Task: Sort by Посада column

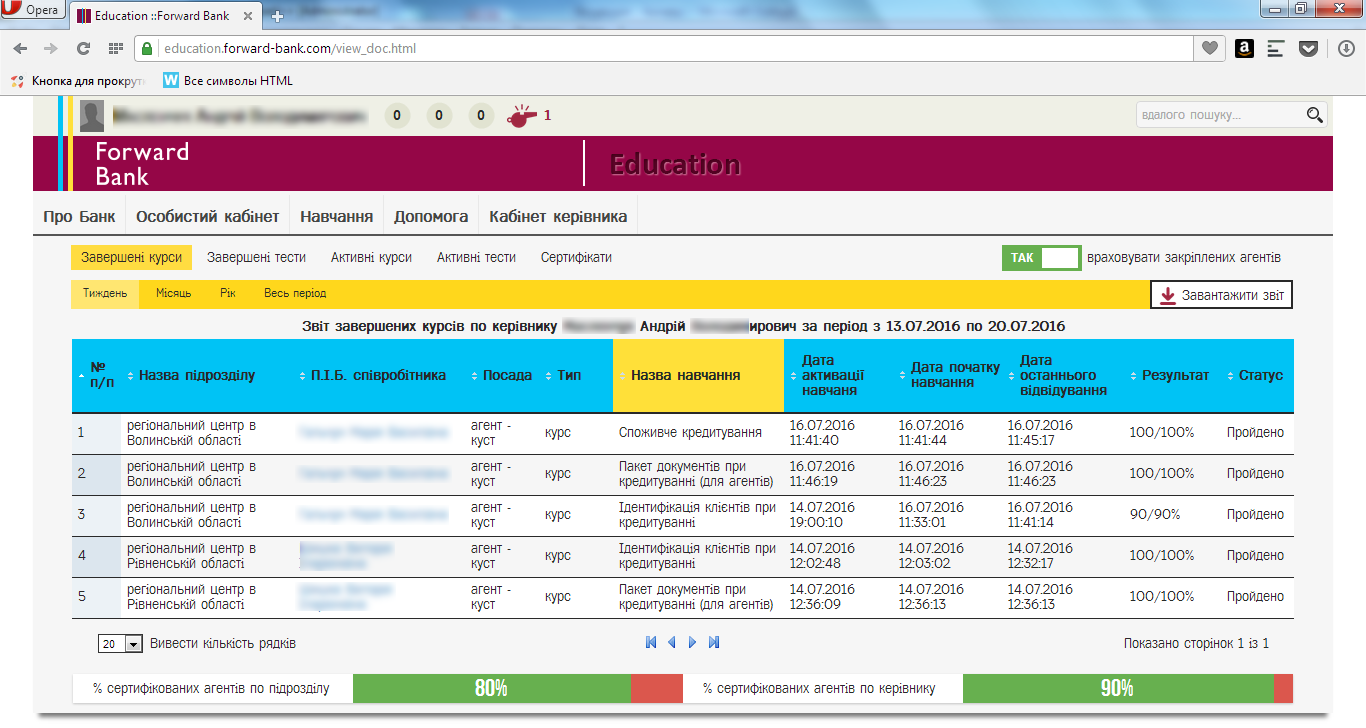Action: (500, 376)
